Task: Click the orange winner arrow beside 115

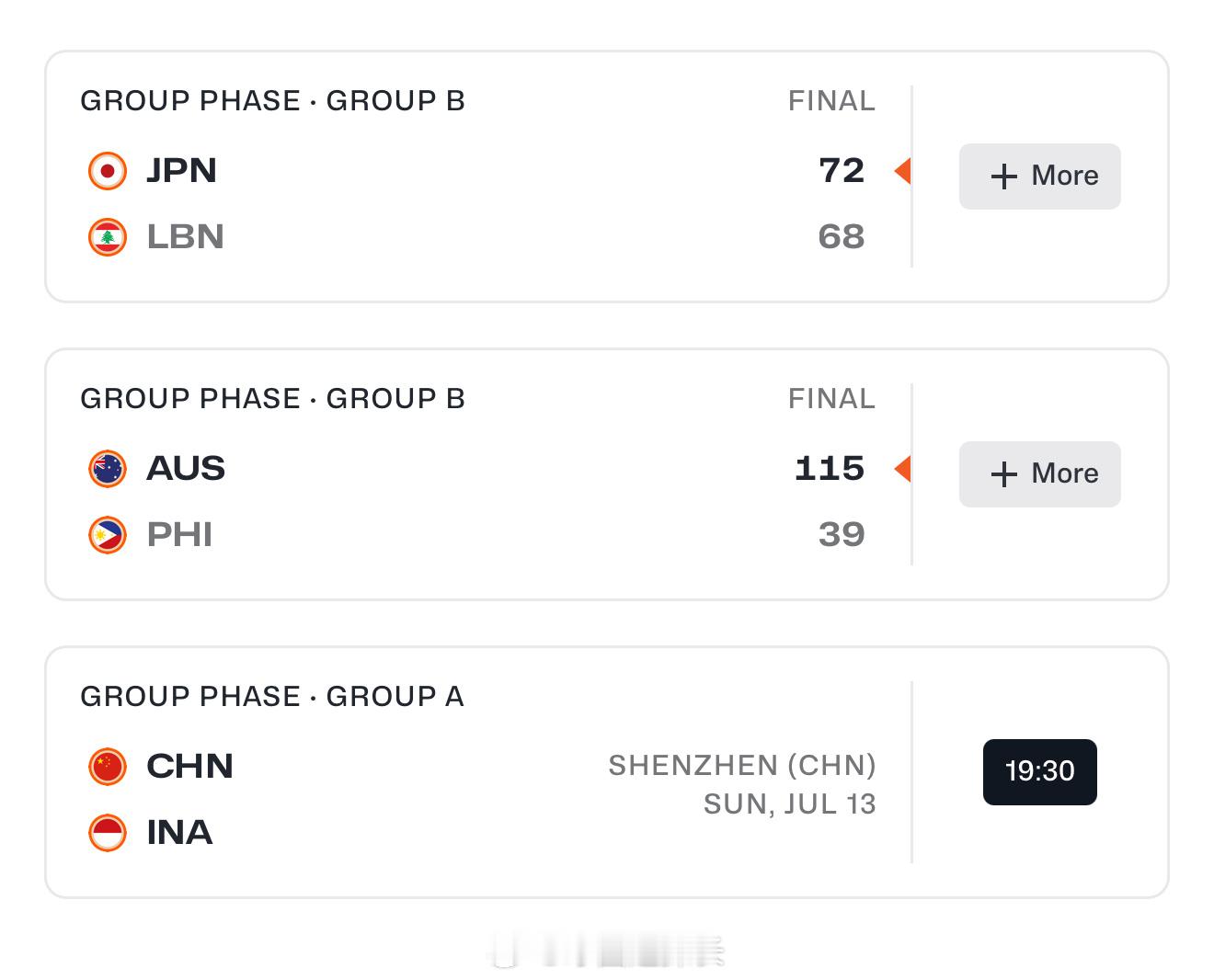Action: [x=902, y=469]
